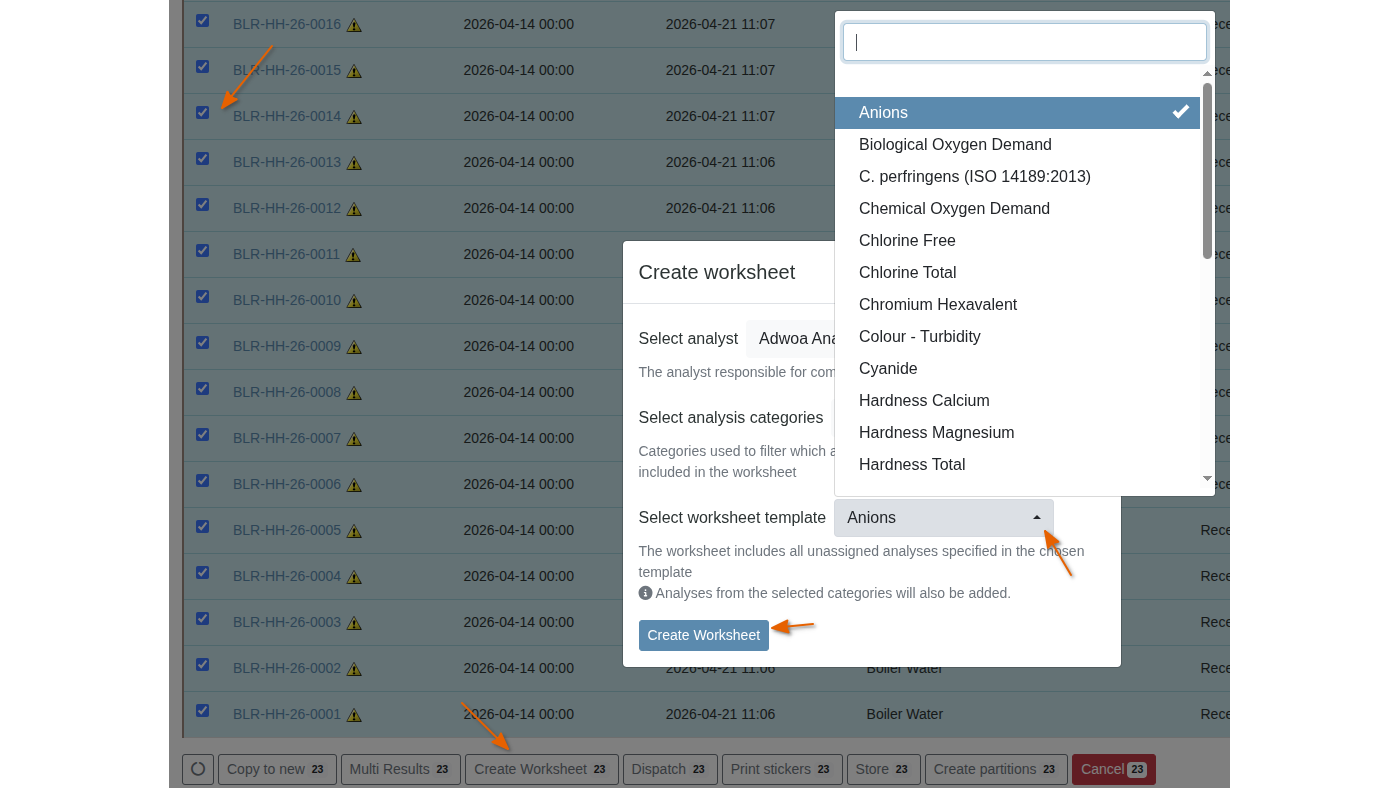Click warning icon beside BLR-HH-26-0001

click(354, 715)
